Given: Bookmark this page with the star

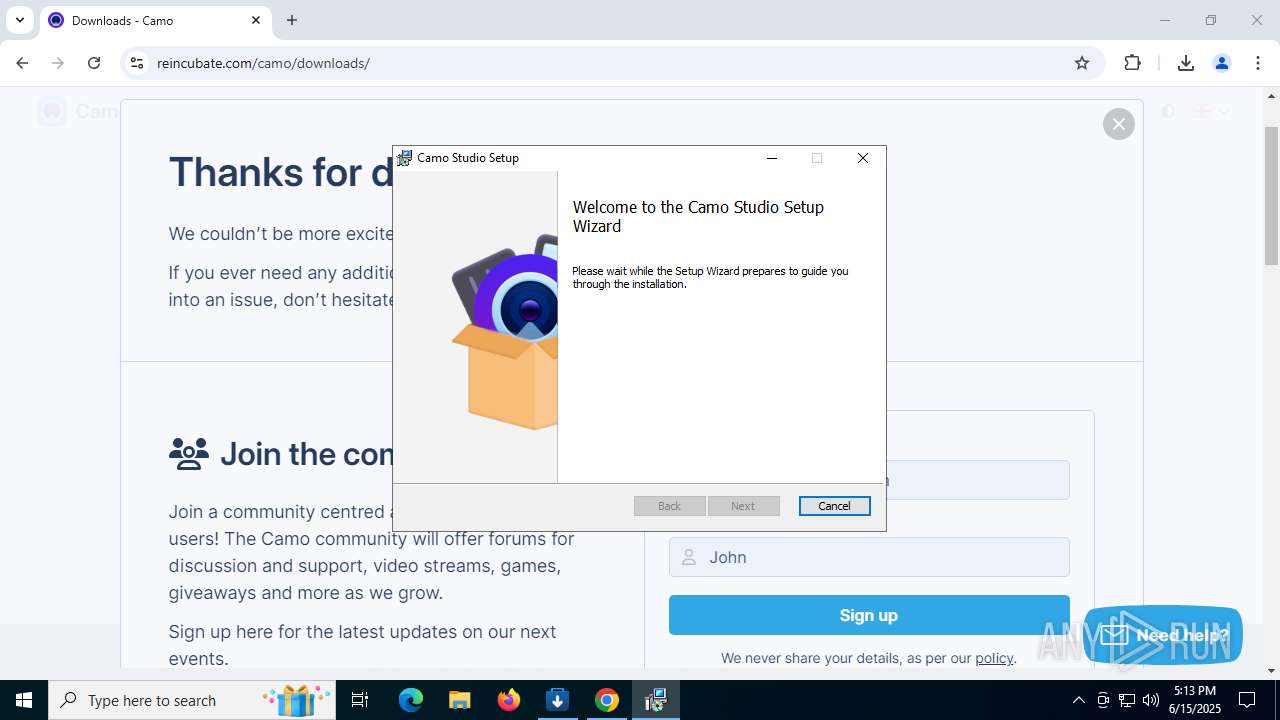Looking at the screenshot, I should (x=1081, y=63).
